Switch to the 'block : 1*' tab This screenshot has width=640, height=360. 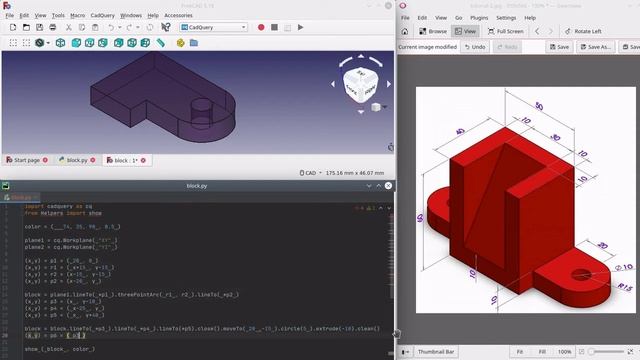126,160
